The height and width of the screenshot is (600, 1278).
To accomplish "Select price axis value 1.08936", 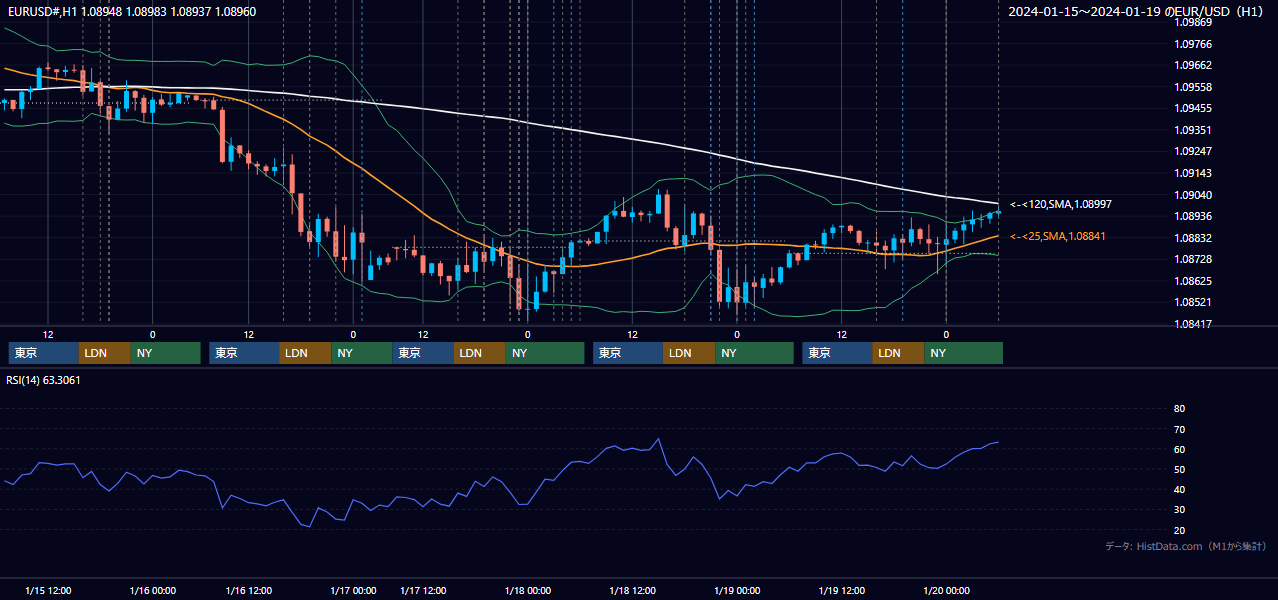I will coord(1193,216).
